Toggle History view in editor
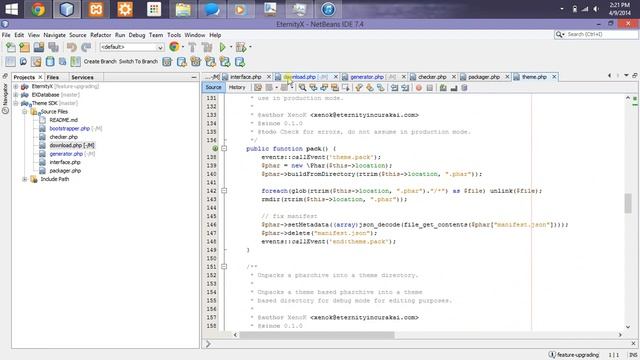The image size is (640, 360). coord(237,87)
